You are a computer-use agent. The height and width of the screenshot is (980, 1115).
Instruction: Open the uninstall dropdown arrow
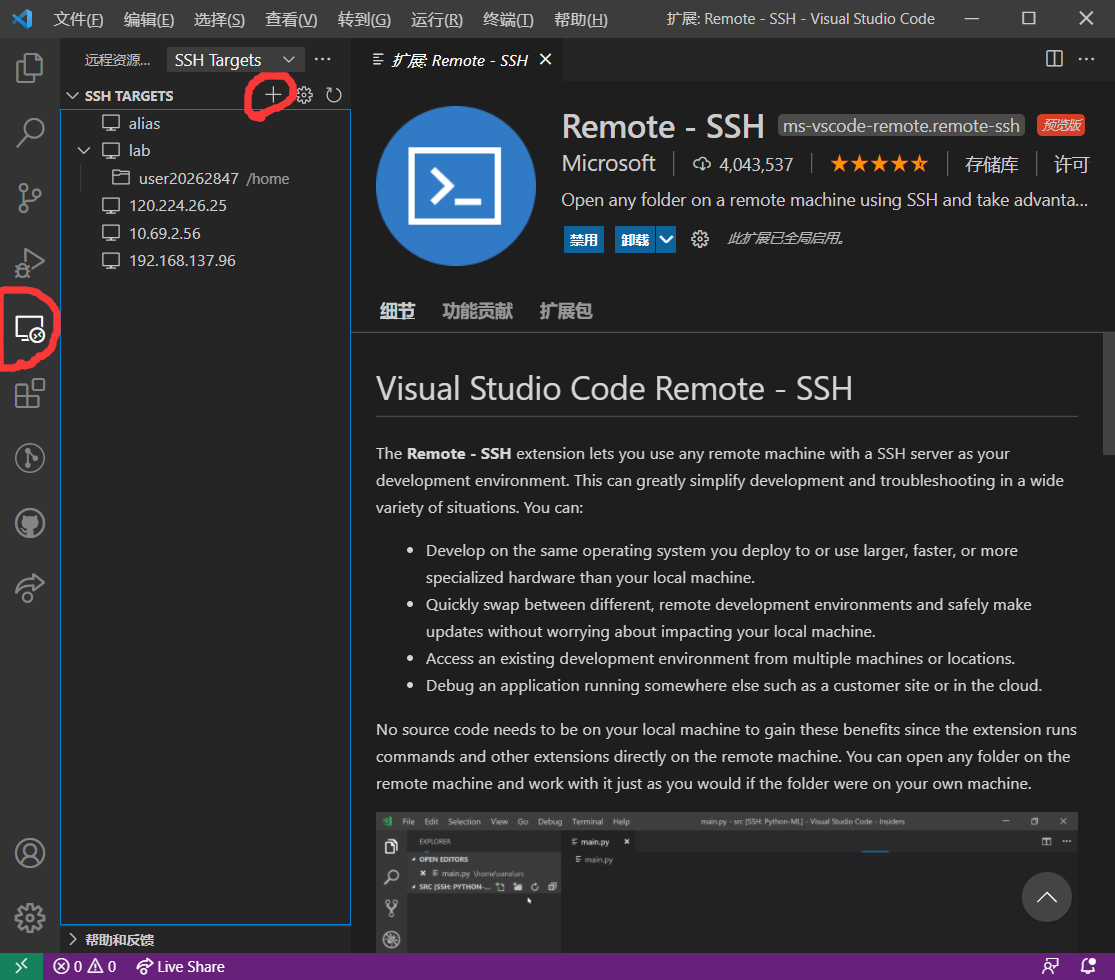pos(666,240)
